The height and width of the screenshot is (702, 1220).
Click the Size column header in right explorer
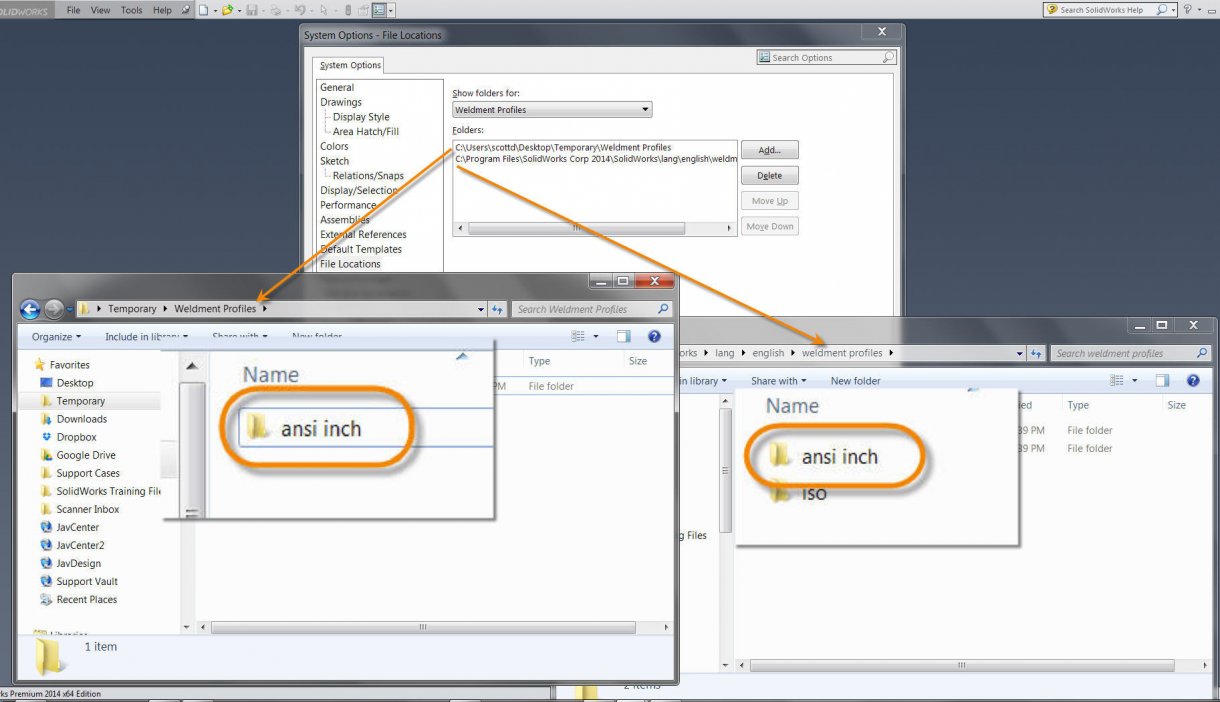[1177, 405]
